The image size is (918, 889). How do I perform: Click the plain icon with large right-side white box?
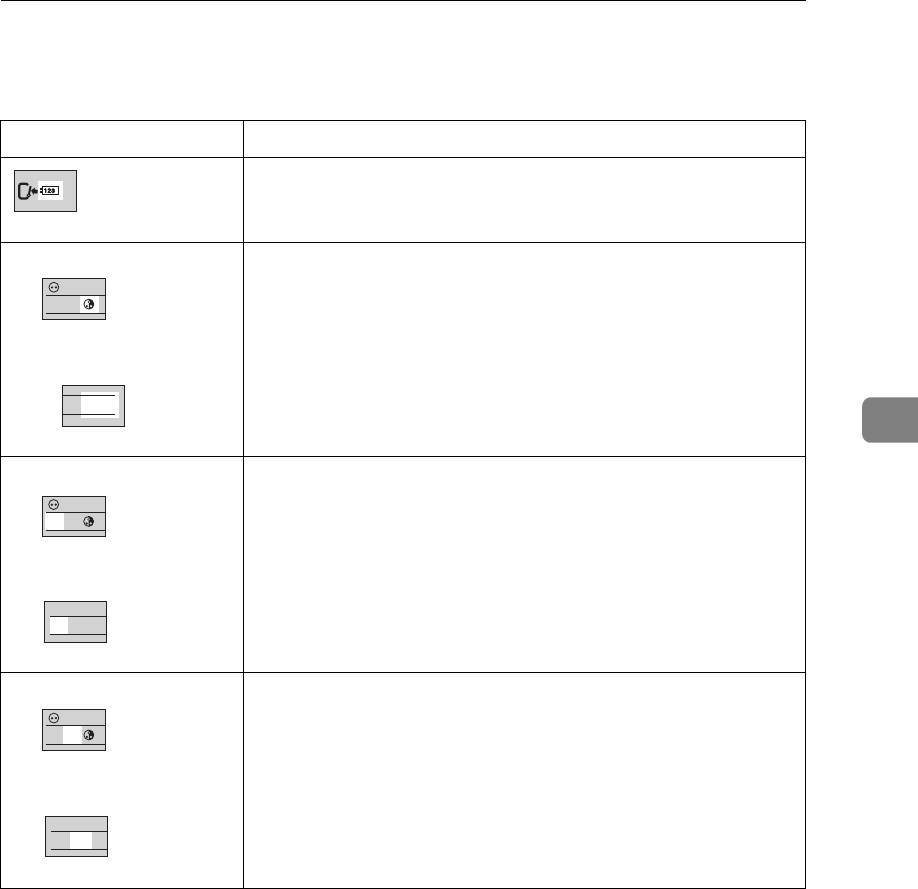point(93,405)
